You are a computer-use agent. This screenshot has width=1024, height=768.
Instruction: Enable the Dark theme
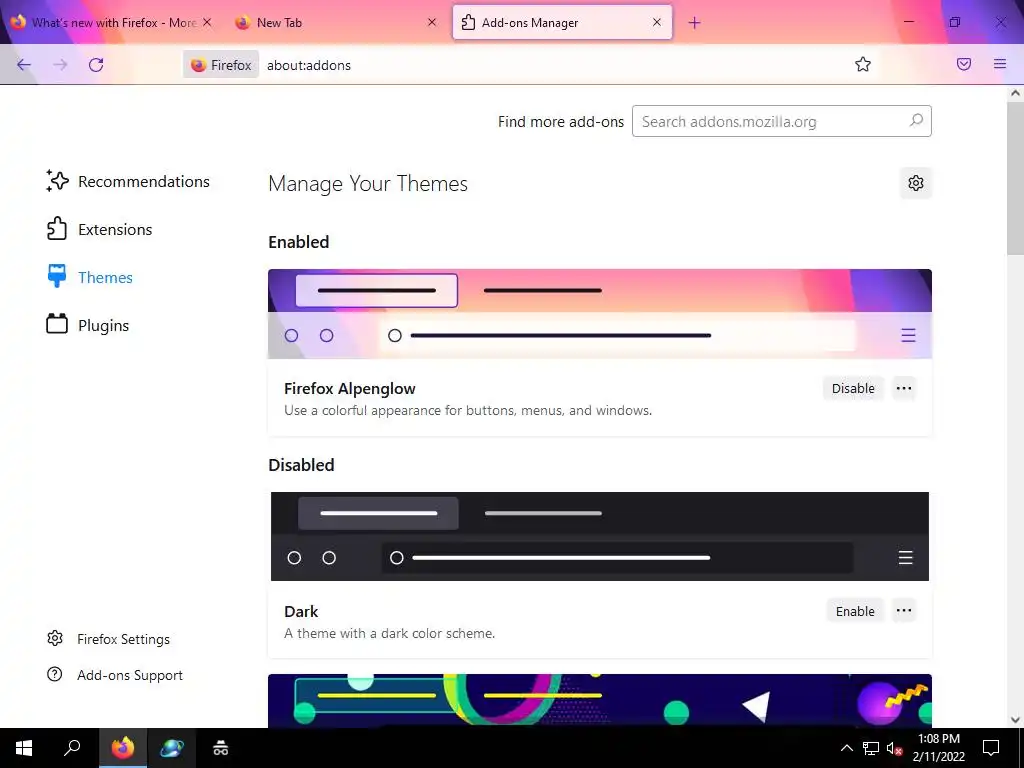[855, 611]
